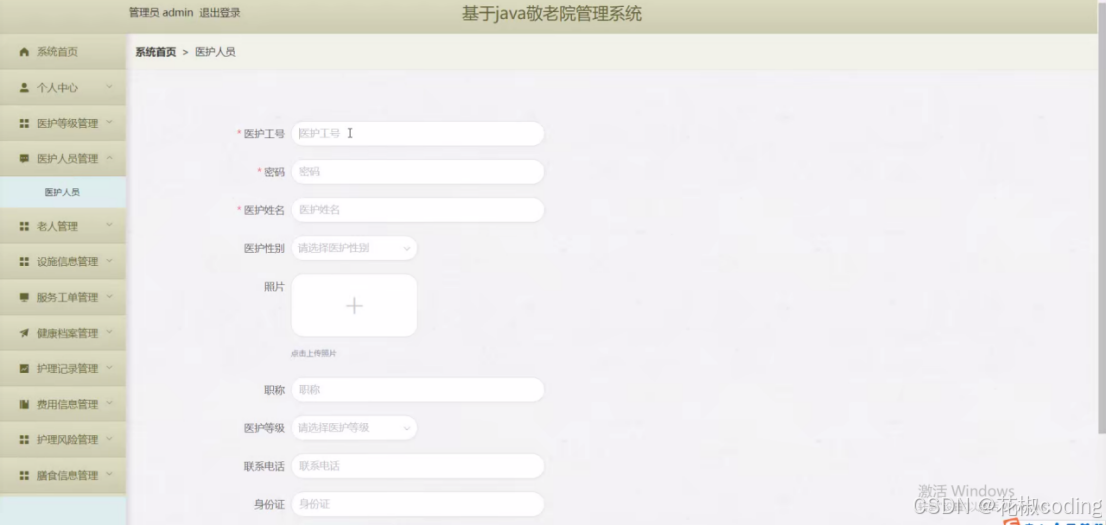1106x526 pixels.
Task: Open the 设施信息管理 menu label
Action: coord(68,262)
